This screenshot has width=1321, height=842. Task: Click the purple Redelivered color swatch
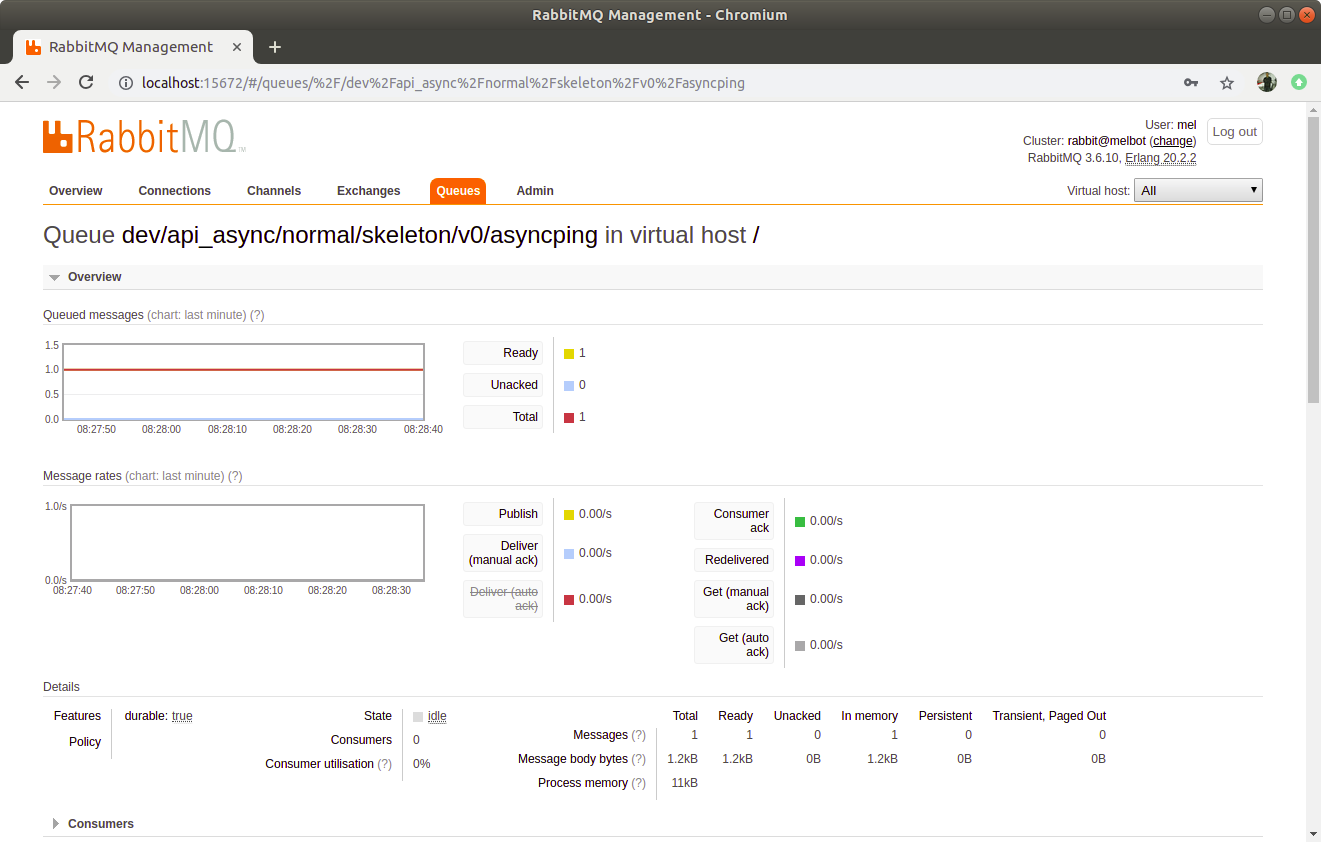coord(800,561)
